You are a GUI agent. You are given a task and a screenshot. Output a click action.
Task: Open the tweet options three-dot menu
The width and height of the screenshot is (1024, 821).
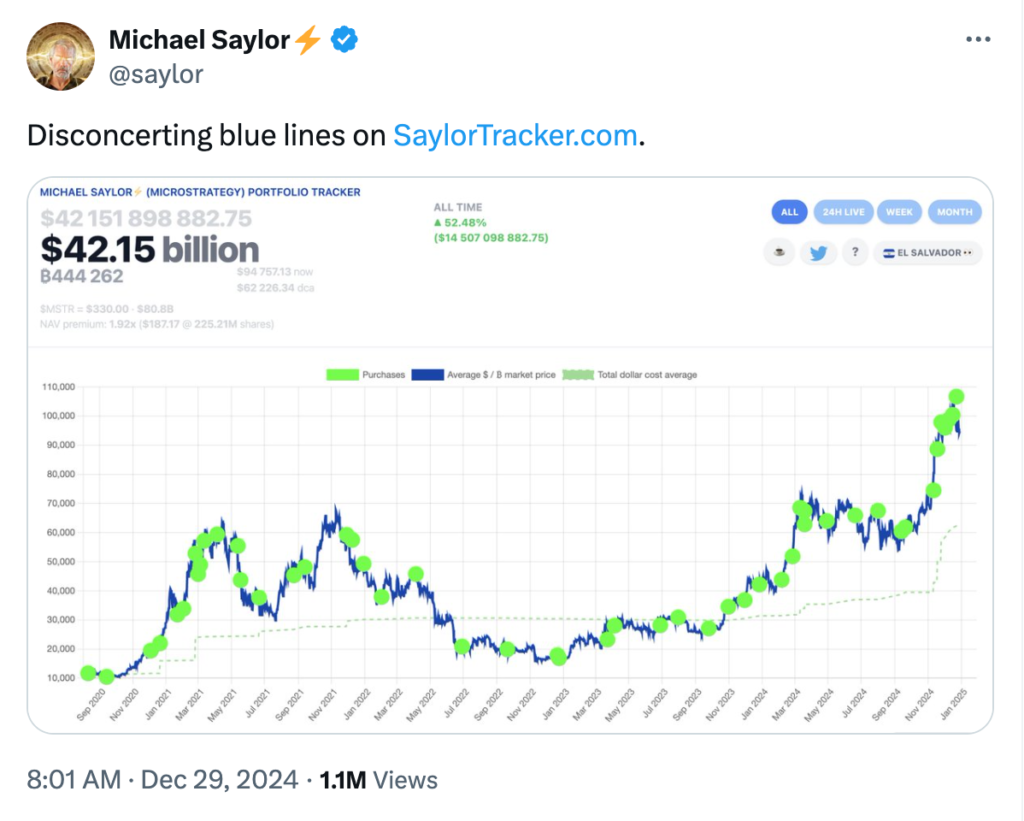coord(977,38)
